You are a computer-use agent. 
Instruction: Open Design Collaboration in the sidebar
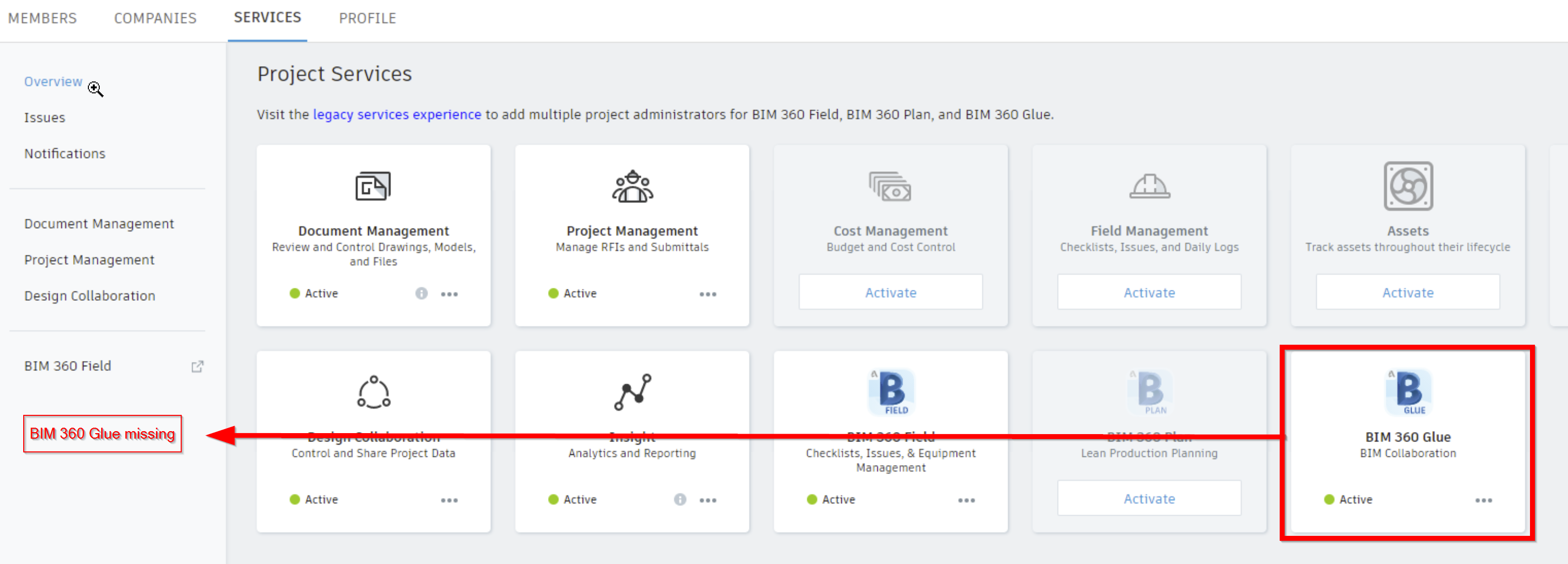[x=89, y=295]
